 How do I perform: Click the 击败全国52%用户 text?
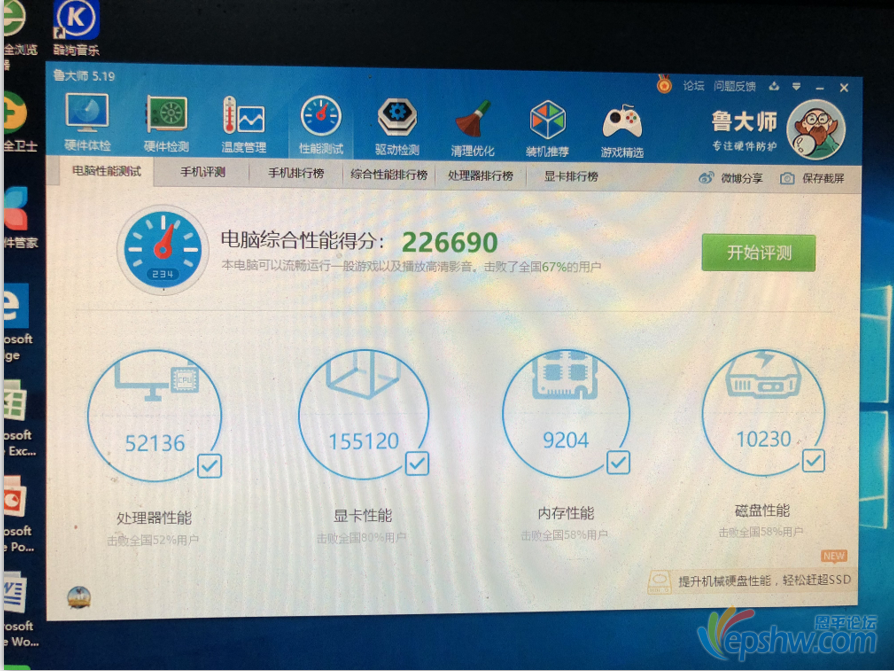(153, 539)
